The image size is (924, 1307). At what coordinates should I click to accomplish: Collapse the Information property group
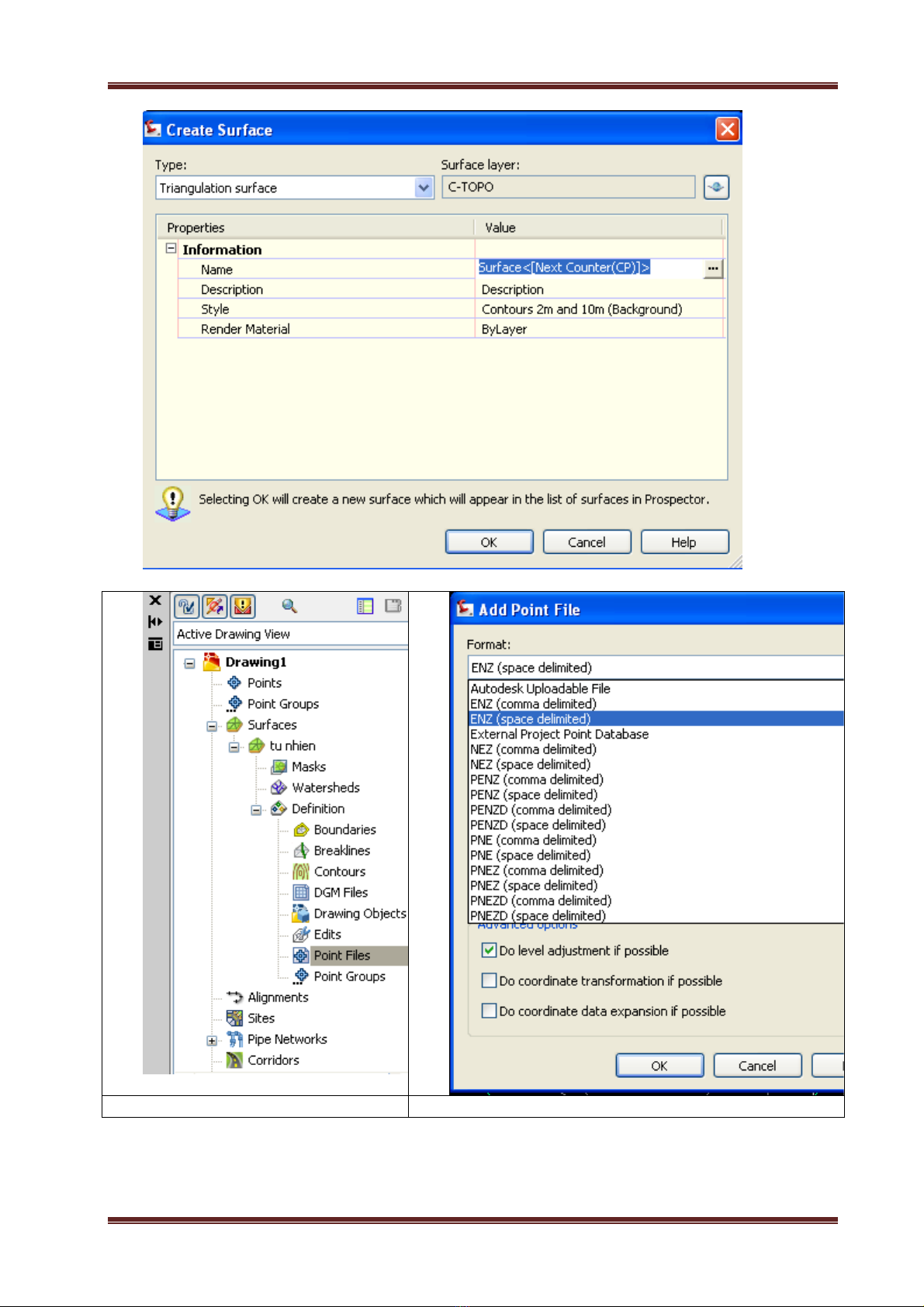click(171, 248)
